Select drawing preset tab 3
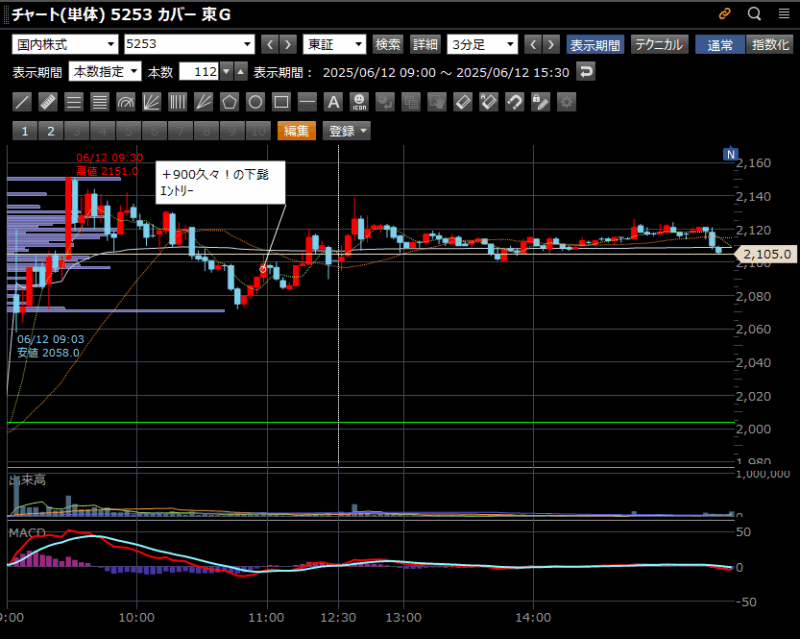The image size is (800, 639). [x=77, y=131]
